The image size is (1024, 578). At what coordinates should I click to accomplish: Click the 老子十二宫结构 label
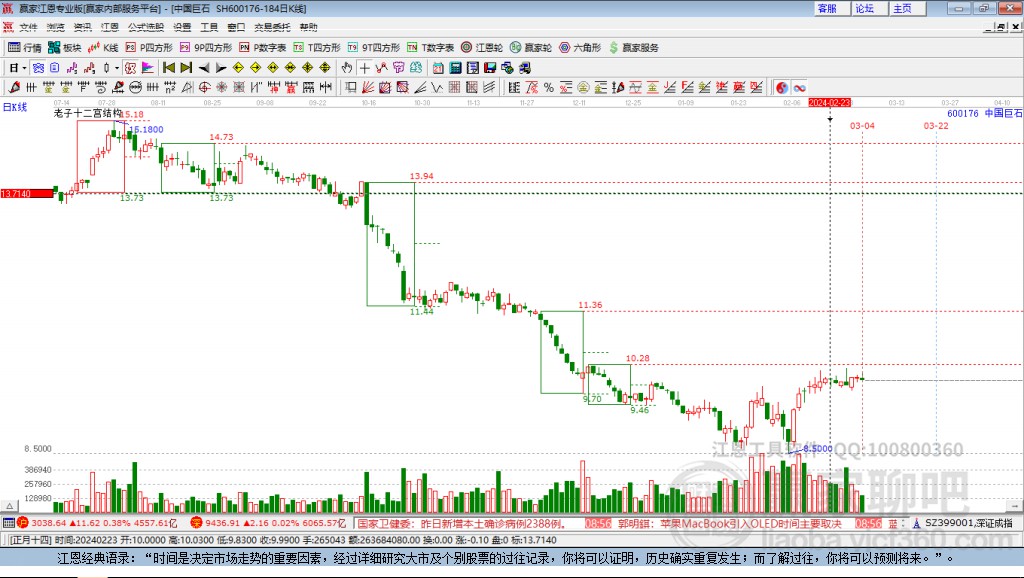tap(88, 113)
